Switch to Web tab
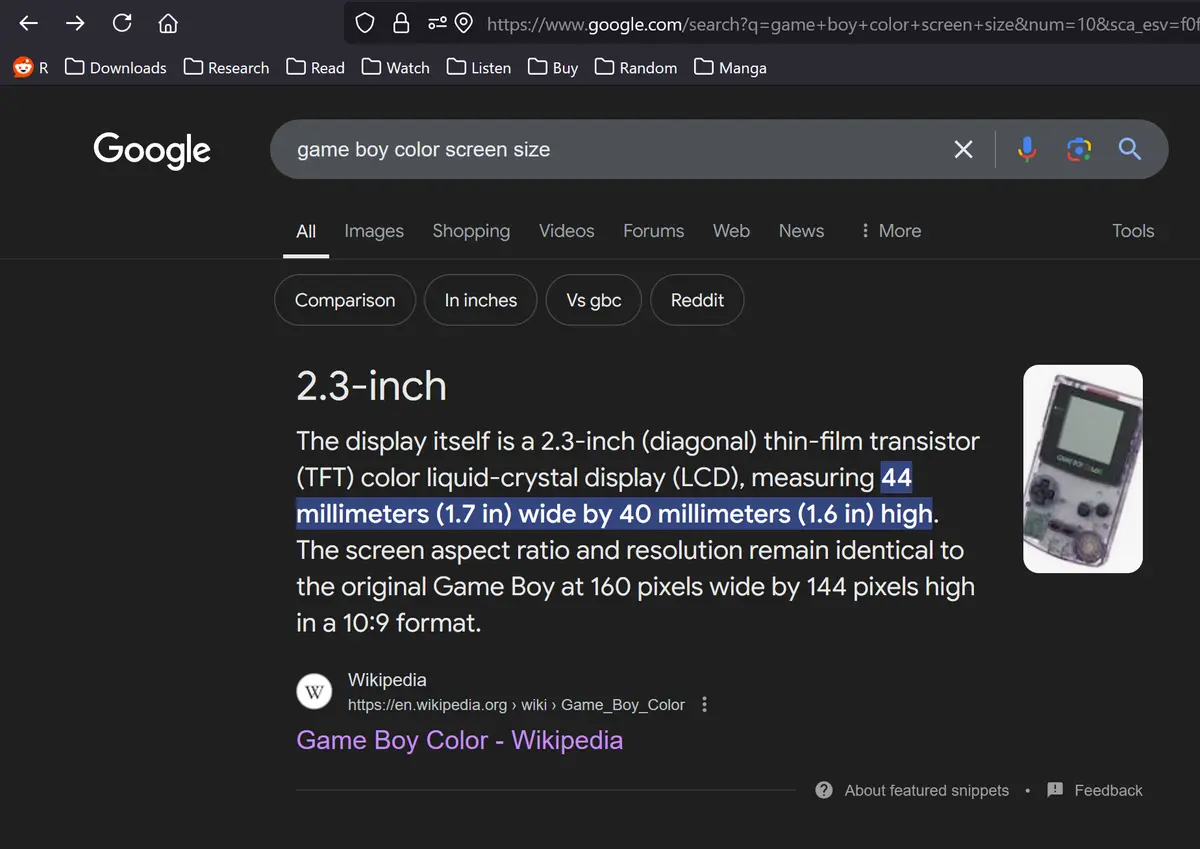 point(731,231)
